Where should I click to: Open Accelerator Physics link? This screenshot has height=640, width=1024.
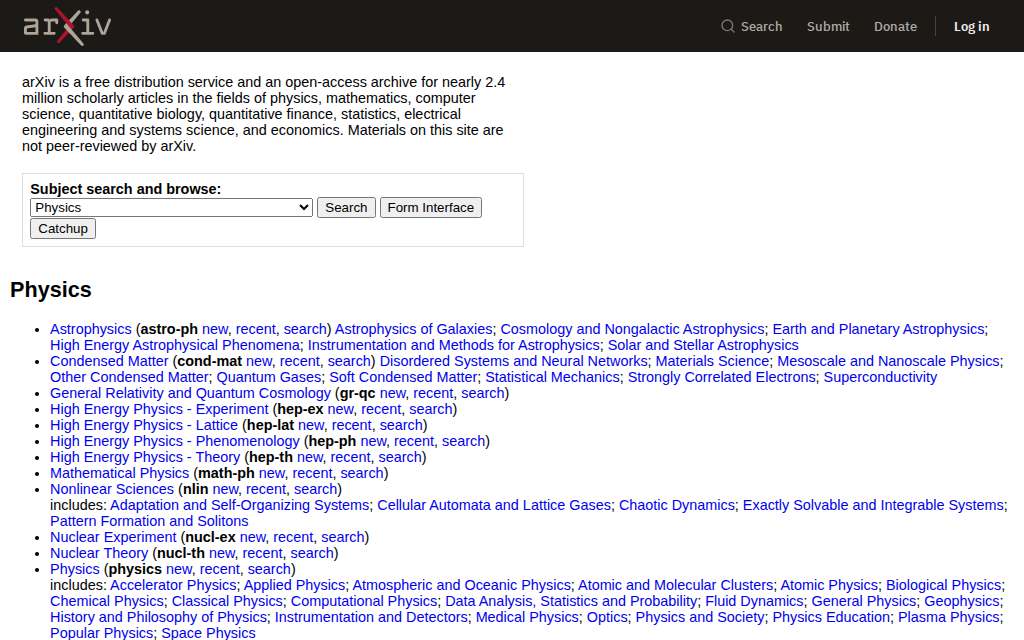pos(173,585)
